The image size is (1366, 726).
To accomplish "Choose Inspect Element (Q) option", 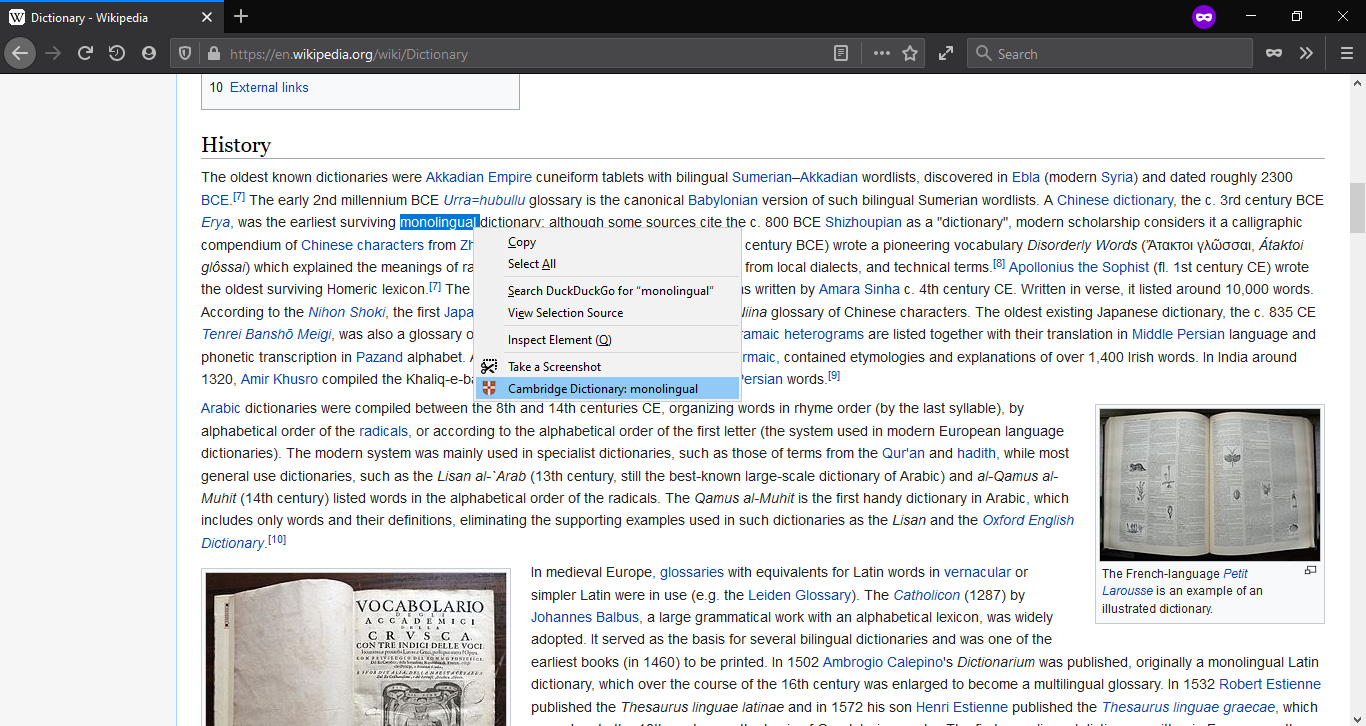I will [x=607, y=340].
